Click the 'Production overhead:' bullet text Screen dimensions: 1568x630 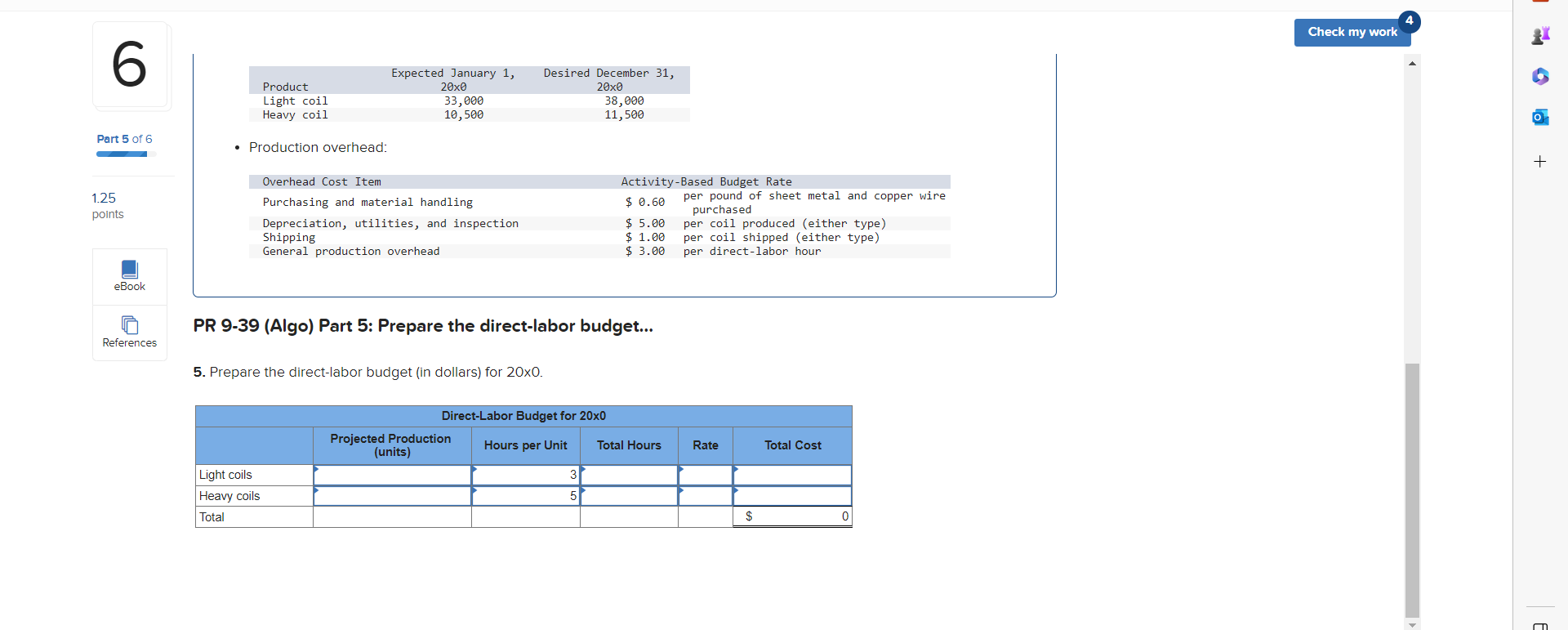tap(318, 148)
